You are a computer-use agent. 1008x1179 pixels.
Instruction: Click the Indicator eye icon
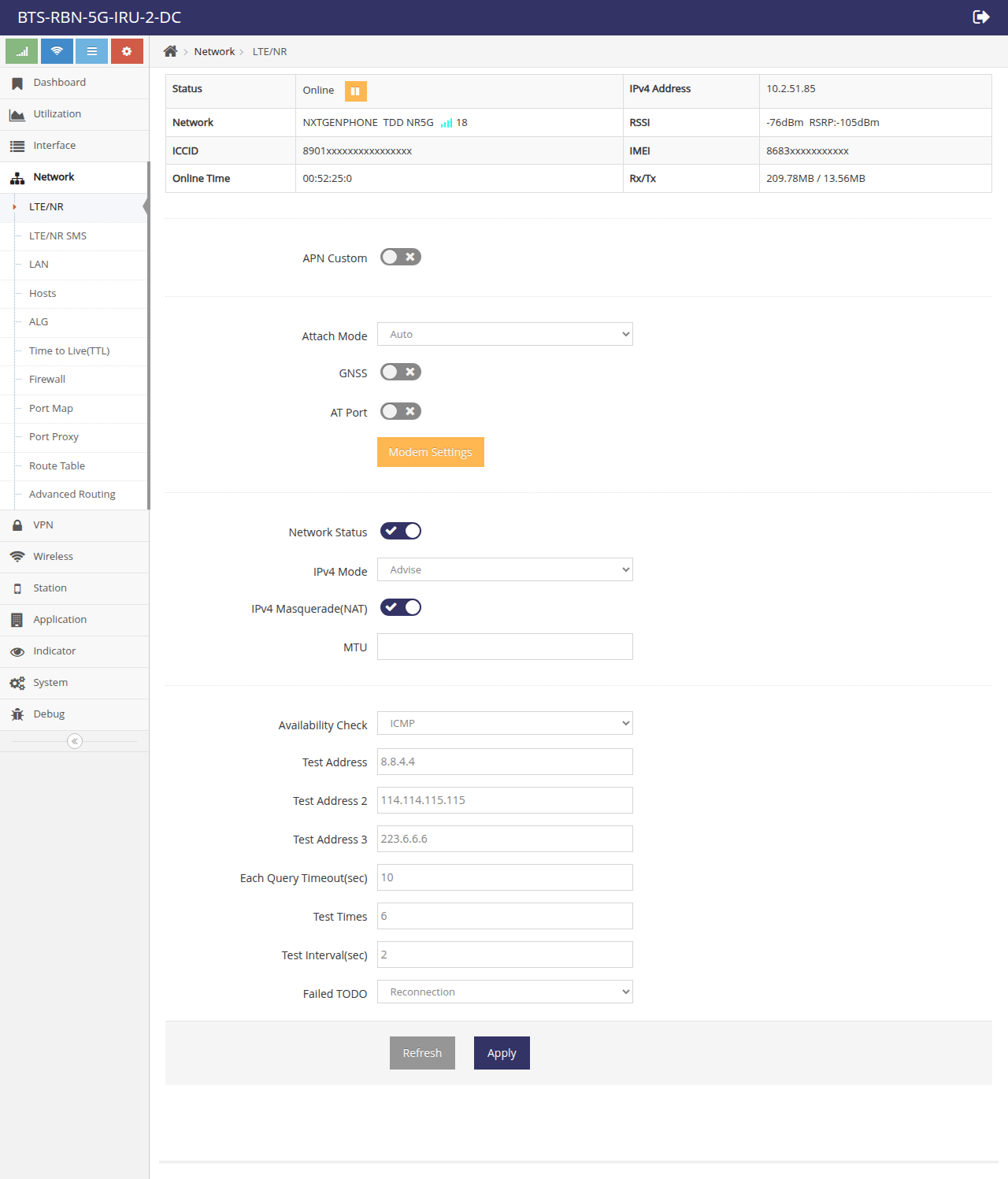[17, 651]
